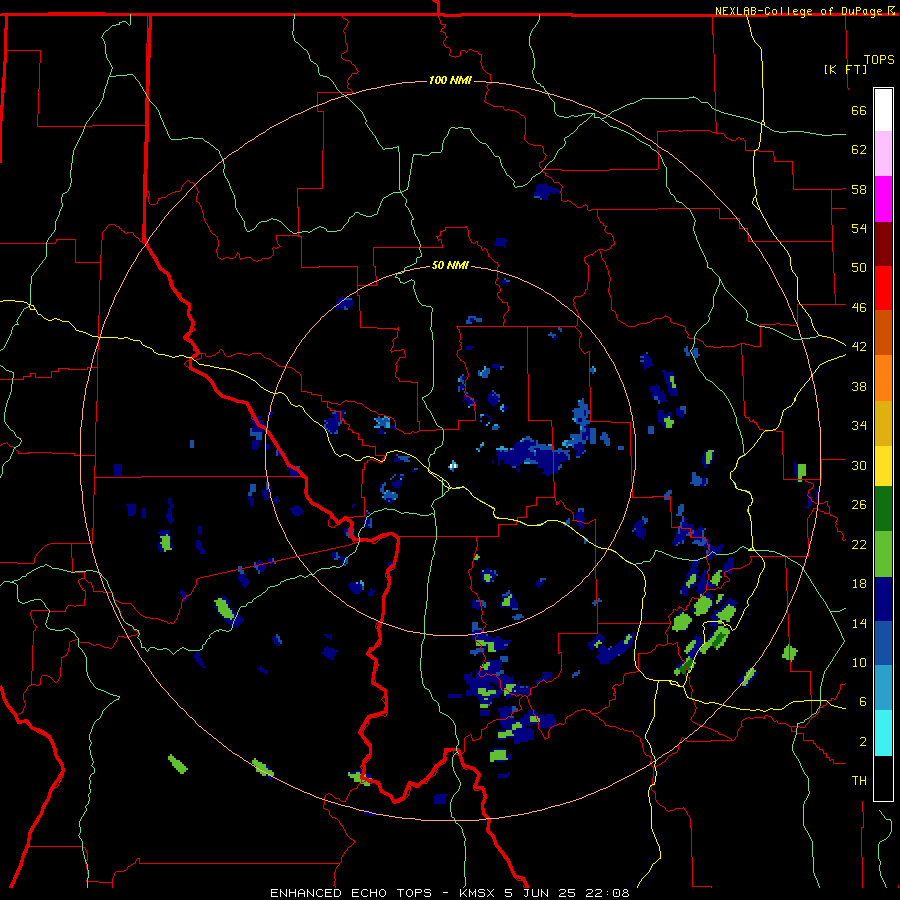Image resolution: width=900 pixels, height=900 pixels.
Task: Click the 50 legend value
Action: [859, 268]
